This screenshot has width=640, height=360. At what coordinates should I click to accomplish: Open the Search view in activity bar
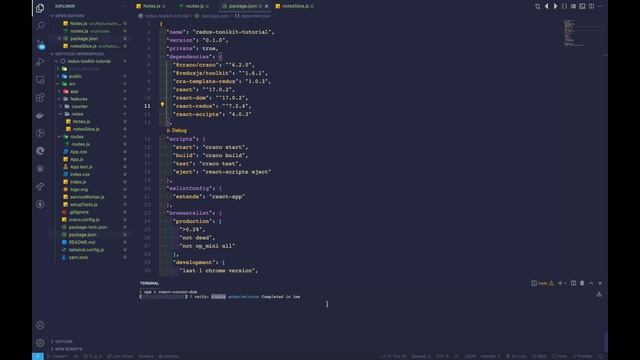(x=40, y=26)
